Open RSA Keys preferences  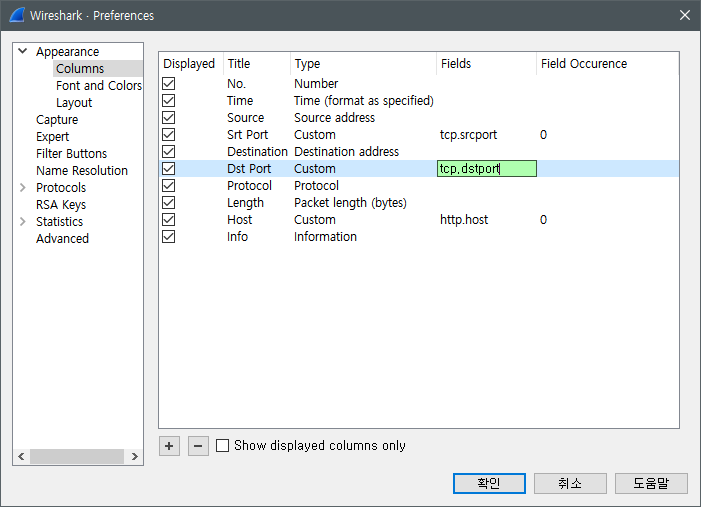[61, 204]
